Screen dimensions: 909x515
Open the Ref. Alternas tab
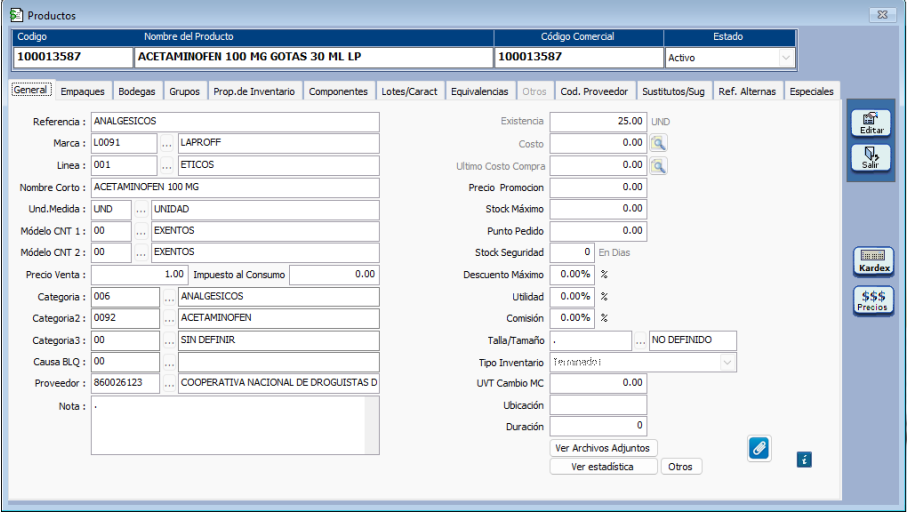pos(747,91)
